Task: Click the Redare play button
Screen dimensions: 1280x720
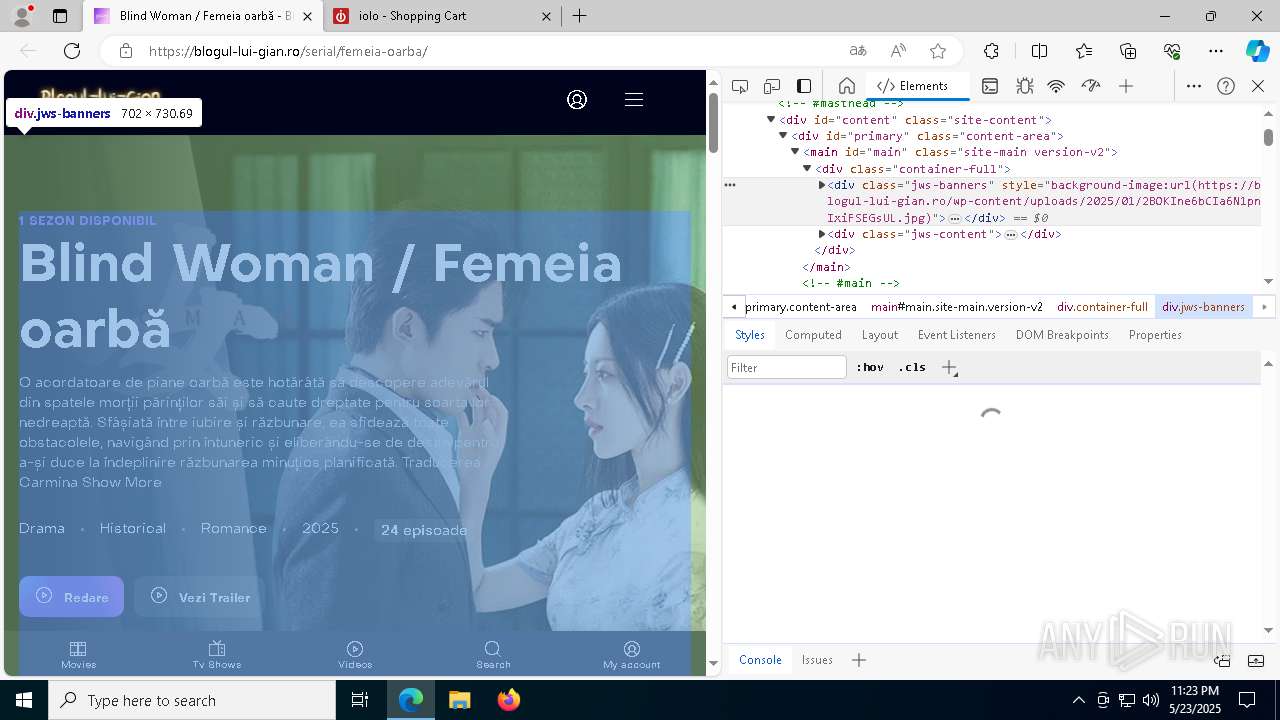Action: pyautogui.click(x=71, y=597)
